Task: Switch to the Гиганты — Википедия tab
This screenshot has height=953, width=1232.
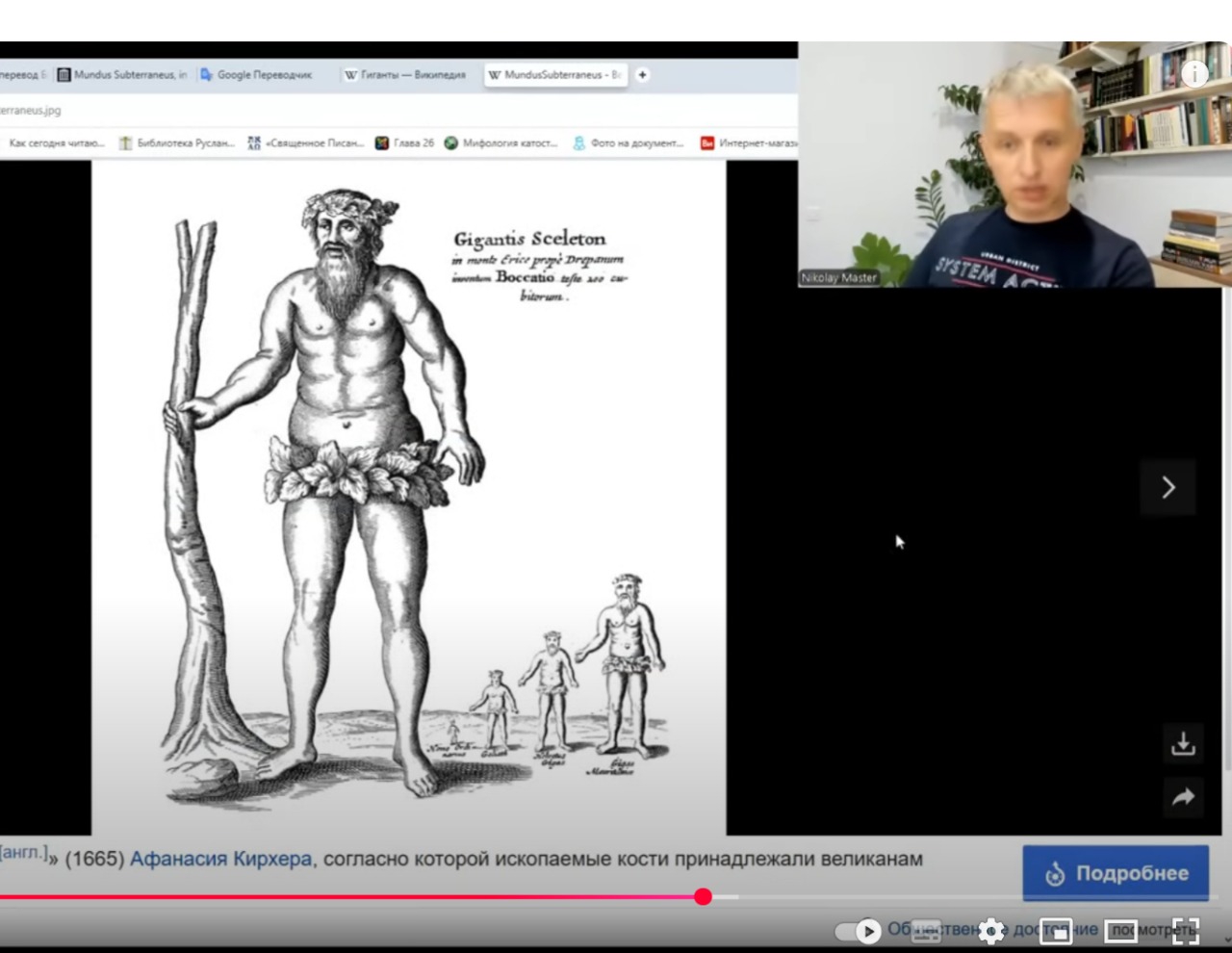Action: (x=405, y=75)
